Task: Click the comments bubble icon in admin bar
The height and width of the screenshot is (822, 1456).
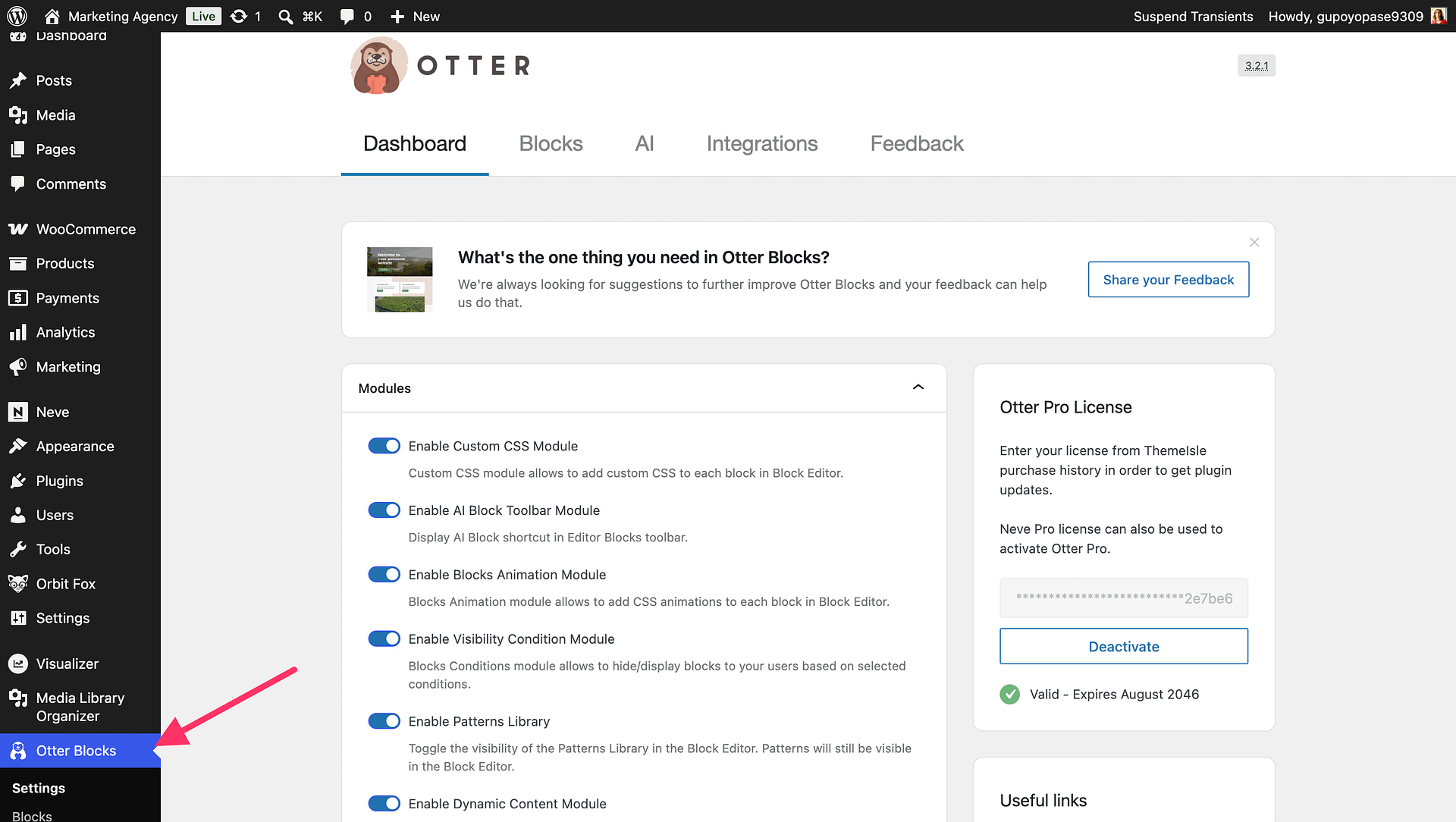Action: coord(347,17)
